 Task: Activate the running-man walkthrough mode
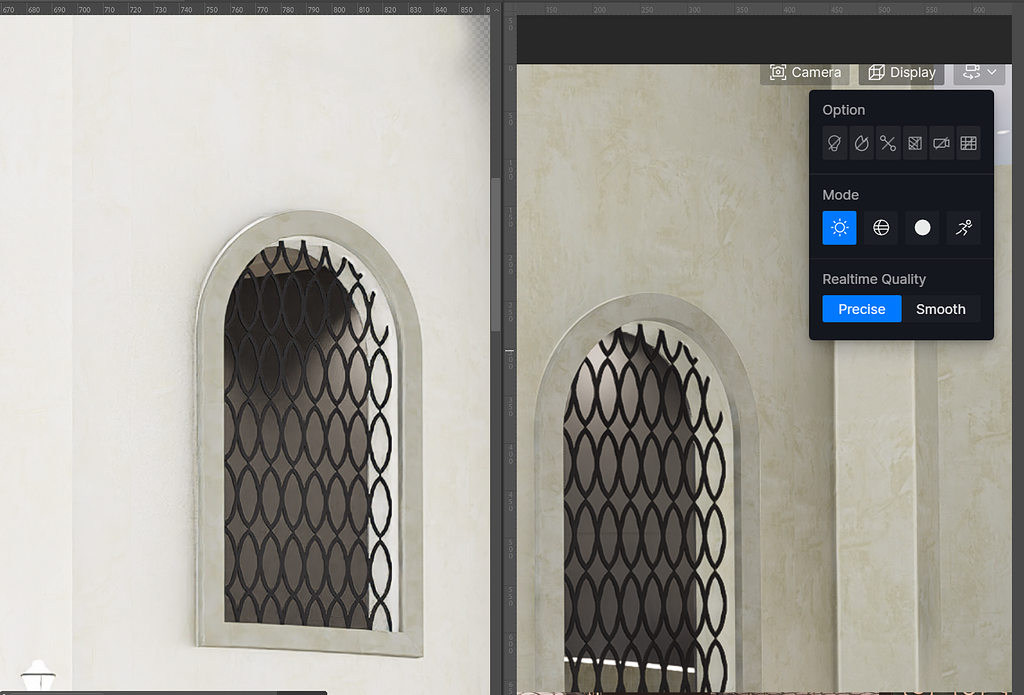pyautogui.click(x=963, y=227)
